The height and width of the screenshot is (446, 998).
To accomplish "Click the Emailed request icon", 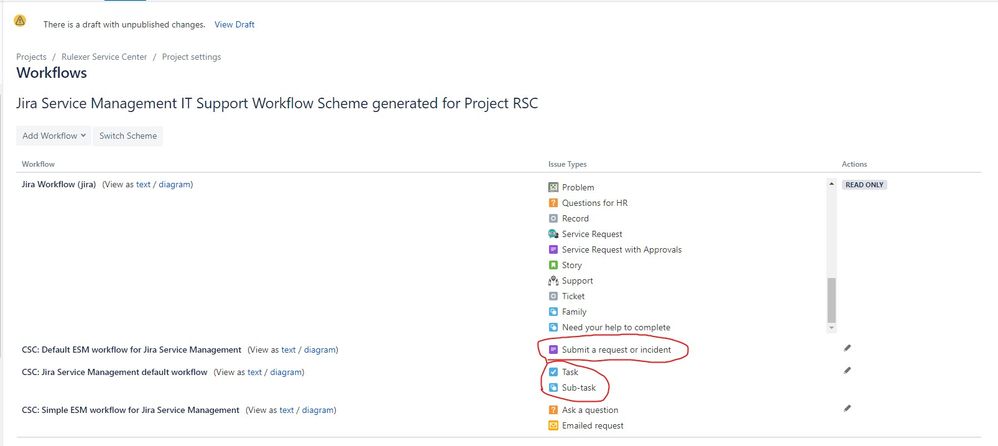I will pyautogui.click(x=553, y=426).
